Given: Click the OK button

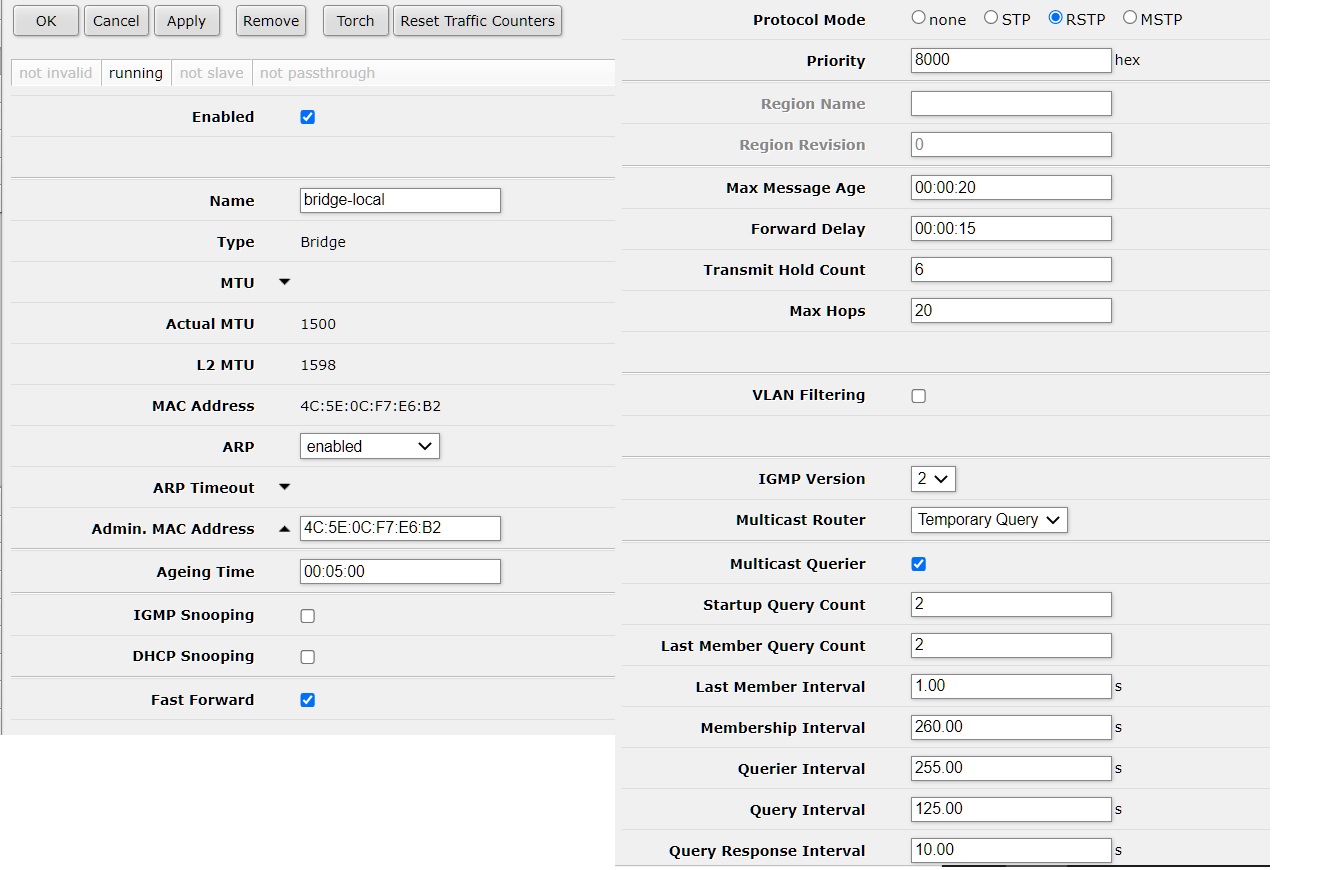Looking at the screenshot, I should coord(46,21).
